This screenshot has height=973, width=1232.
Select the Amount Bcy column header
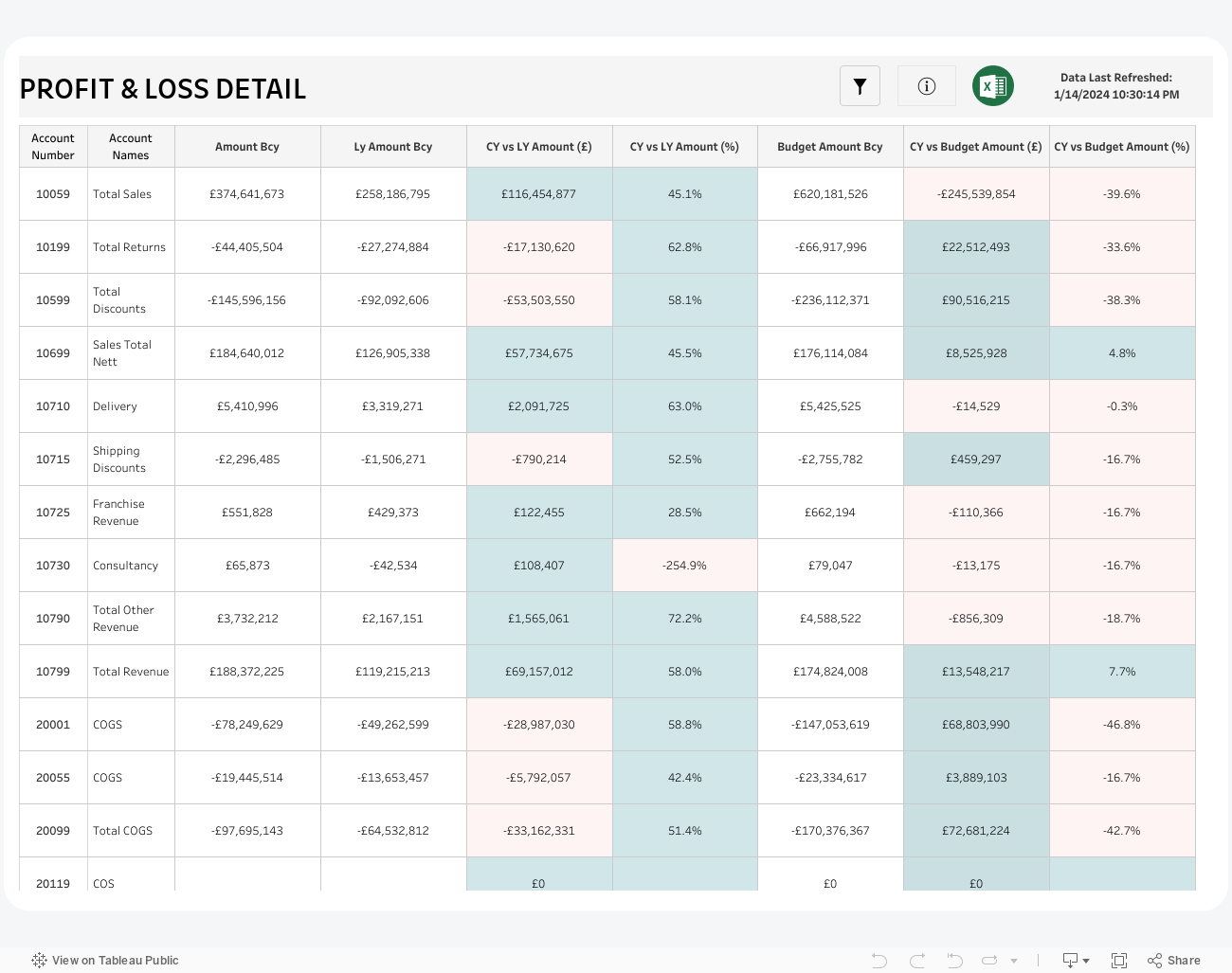click(247, 147)
